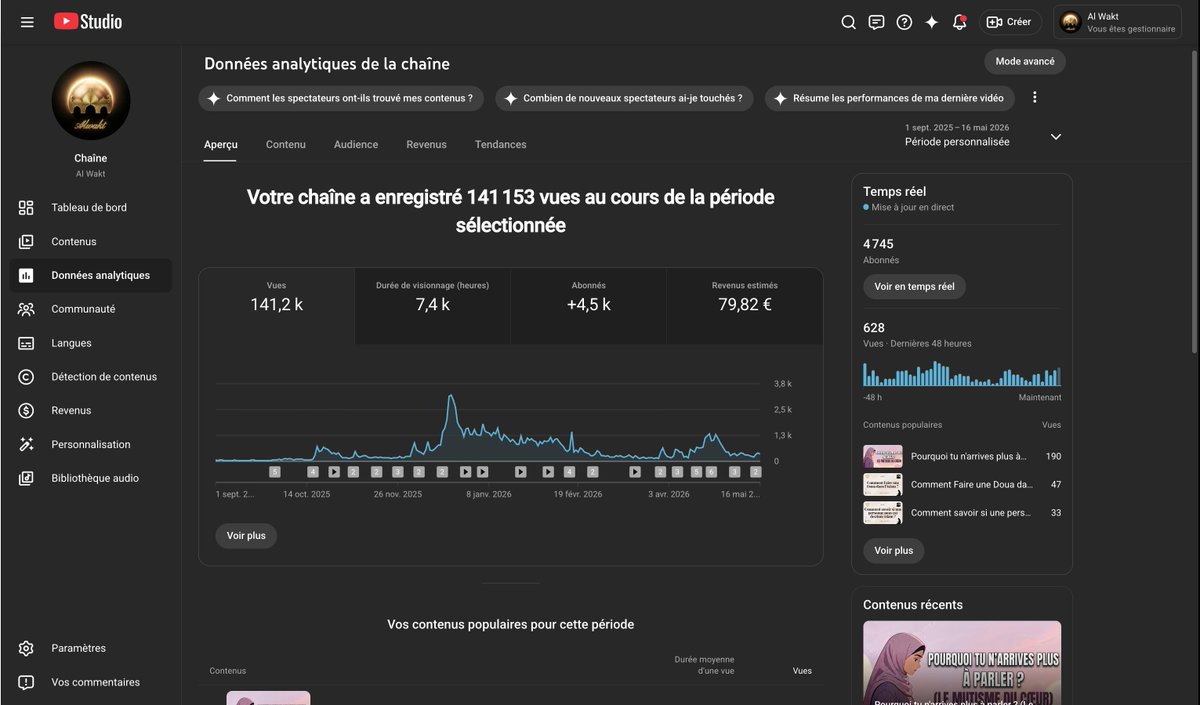Open Détection de contenus

(x=91, y=377)
